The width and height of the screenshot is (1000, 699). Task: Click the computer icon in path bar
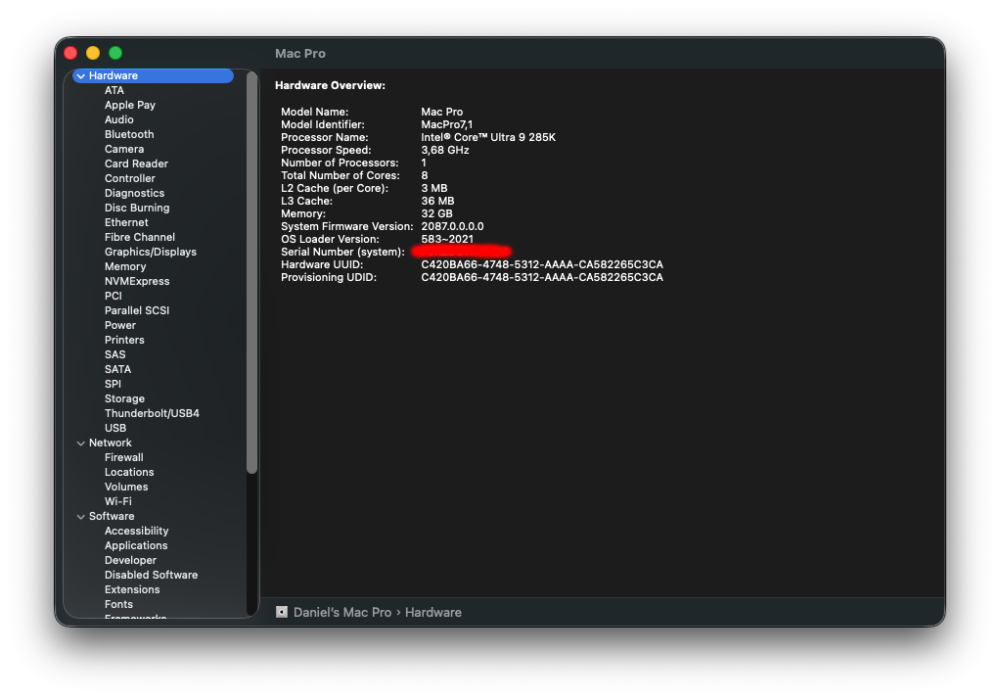coord(281,612)
